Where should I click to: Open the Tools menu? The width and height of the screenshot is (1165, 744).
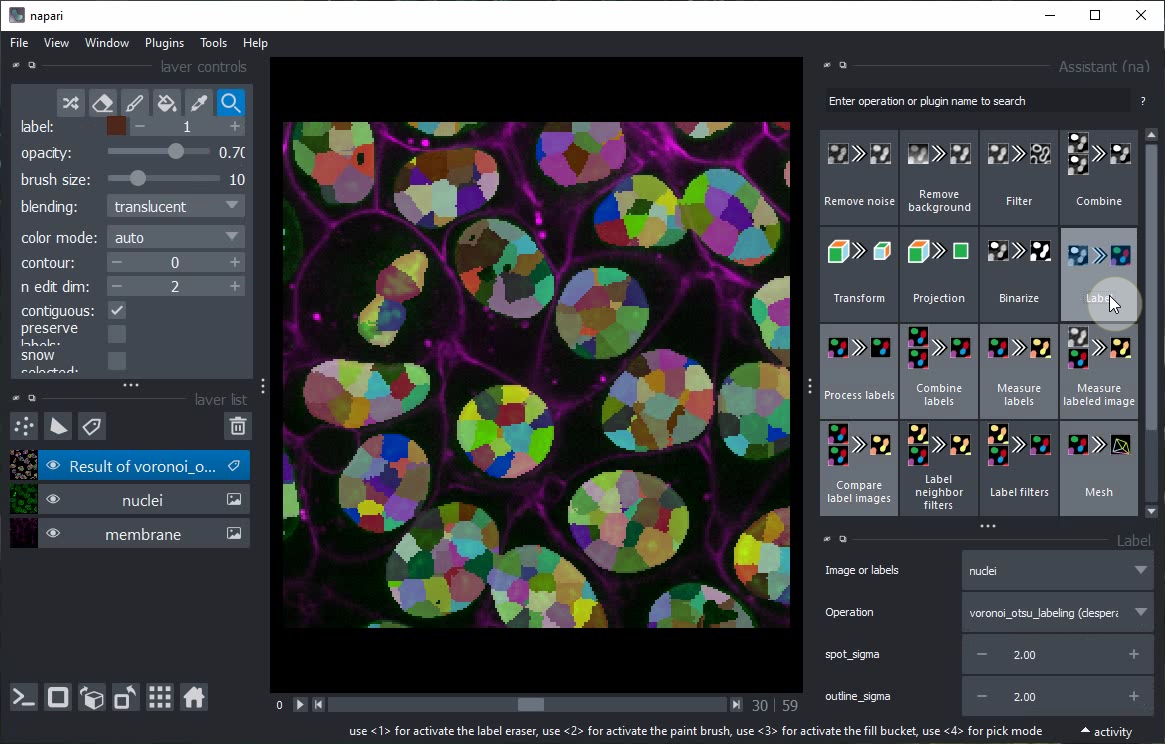pyautogui.click(x=213, y=43)
